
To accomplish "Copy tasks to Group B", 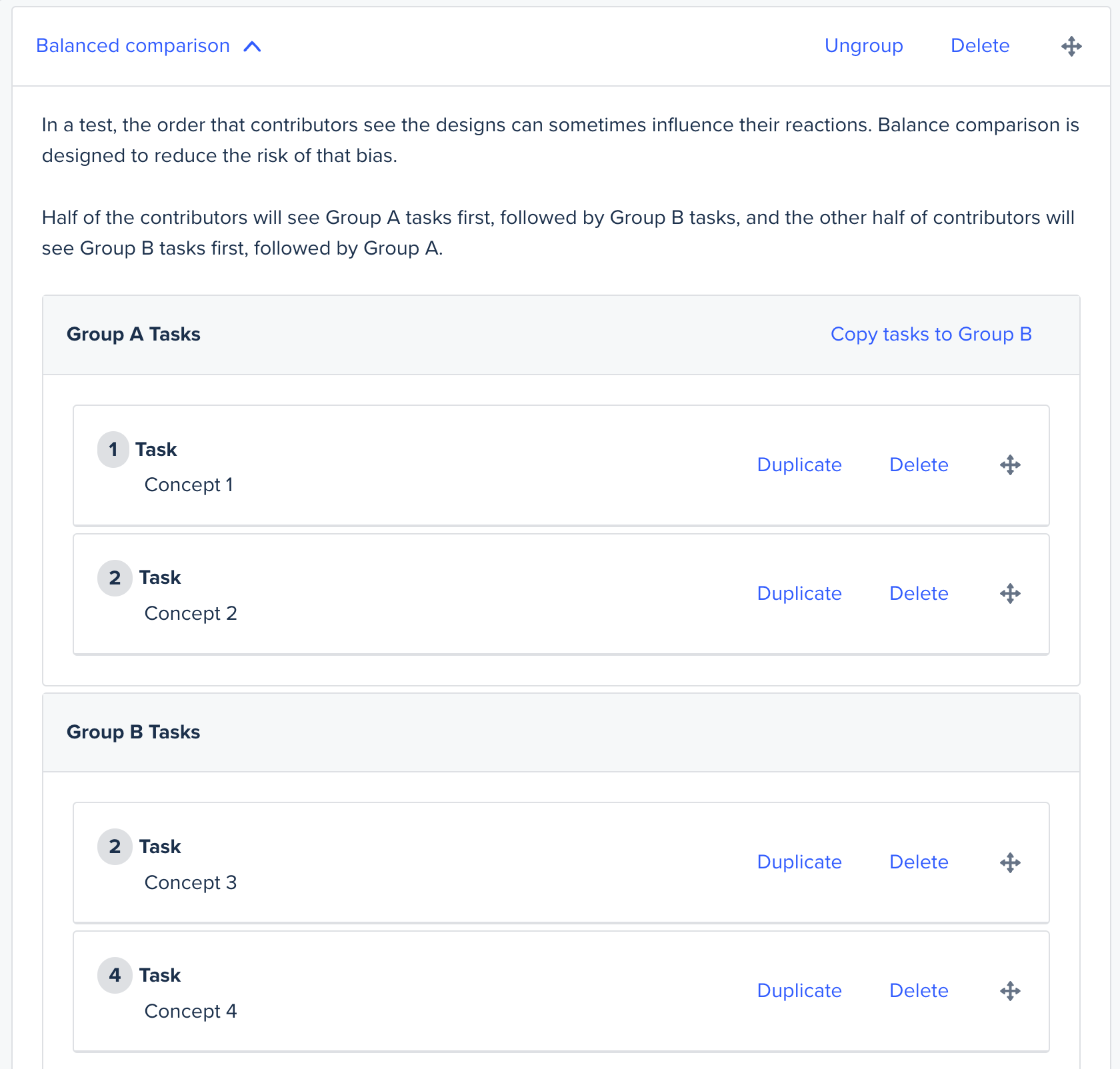I will tap(931, 334).
